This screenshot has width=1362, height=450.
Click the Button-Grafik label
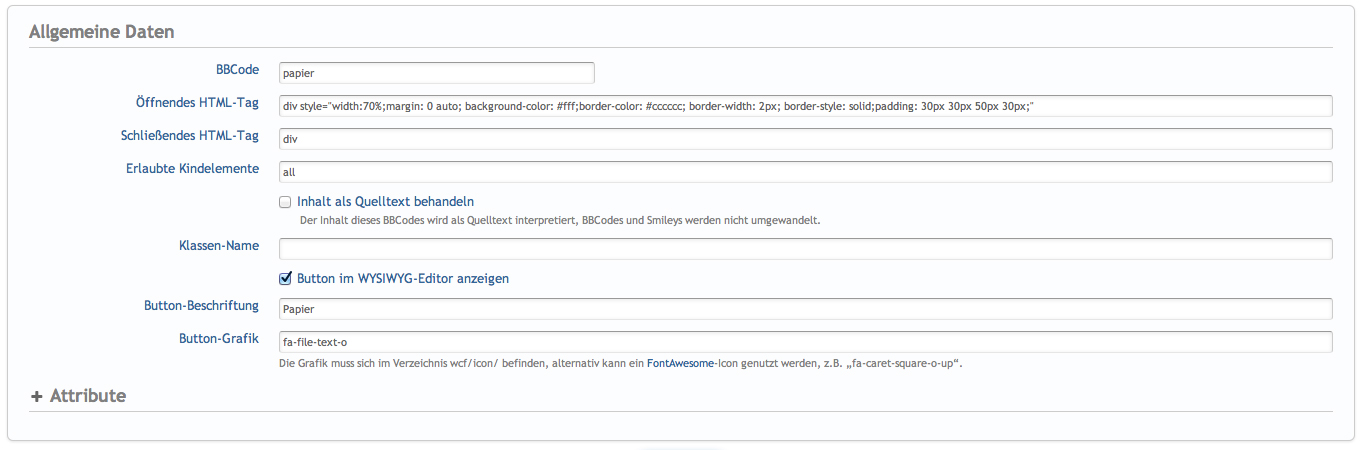pyautogui.click(x=219, y=339)
